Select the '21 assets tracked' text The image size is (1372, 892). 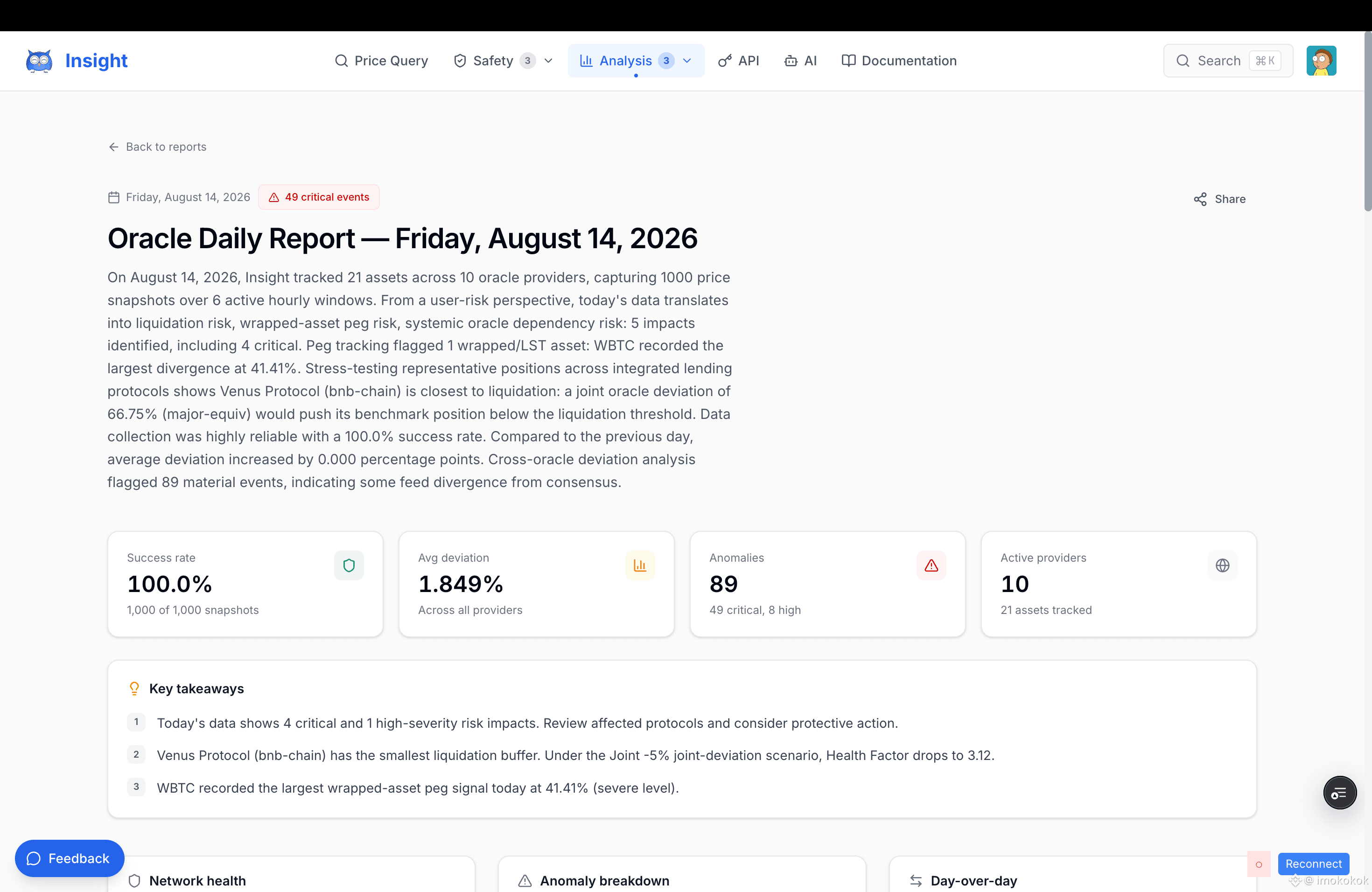(1046, 610)
